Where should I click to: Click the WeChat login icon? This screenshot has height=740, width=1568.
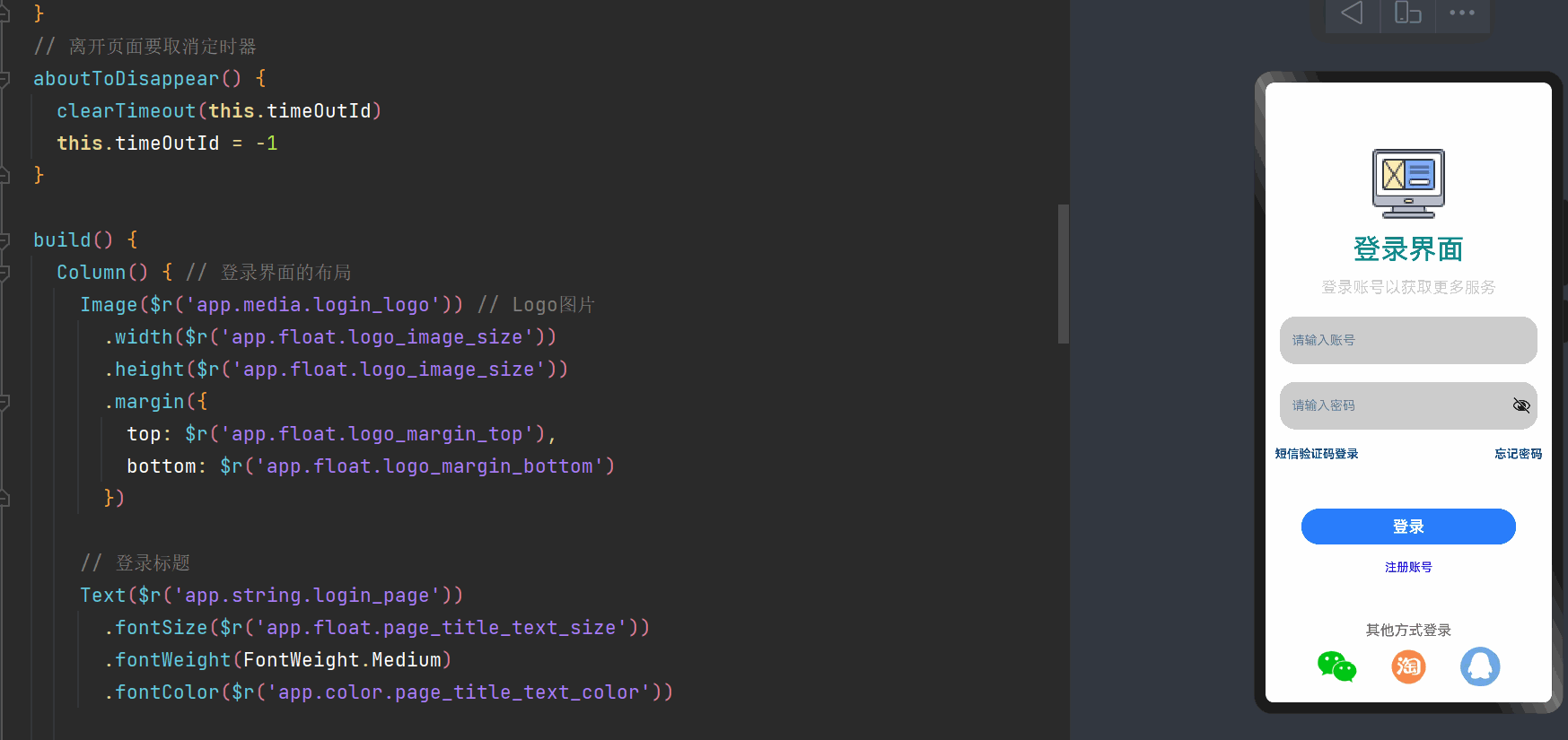1336,666
